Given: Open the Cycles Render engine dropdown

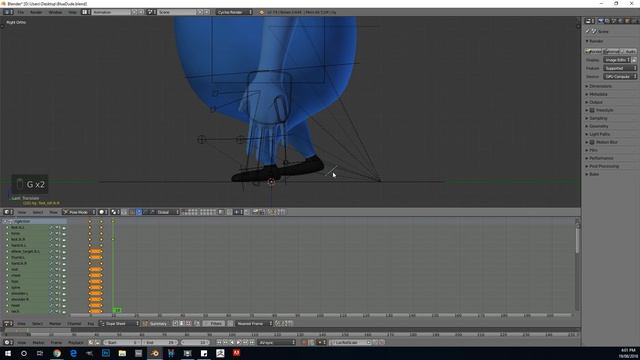Looking at the screenshot, I should (x=234, y=12).
